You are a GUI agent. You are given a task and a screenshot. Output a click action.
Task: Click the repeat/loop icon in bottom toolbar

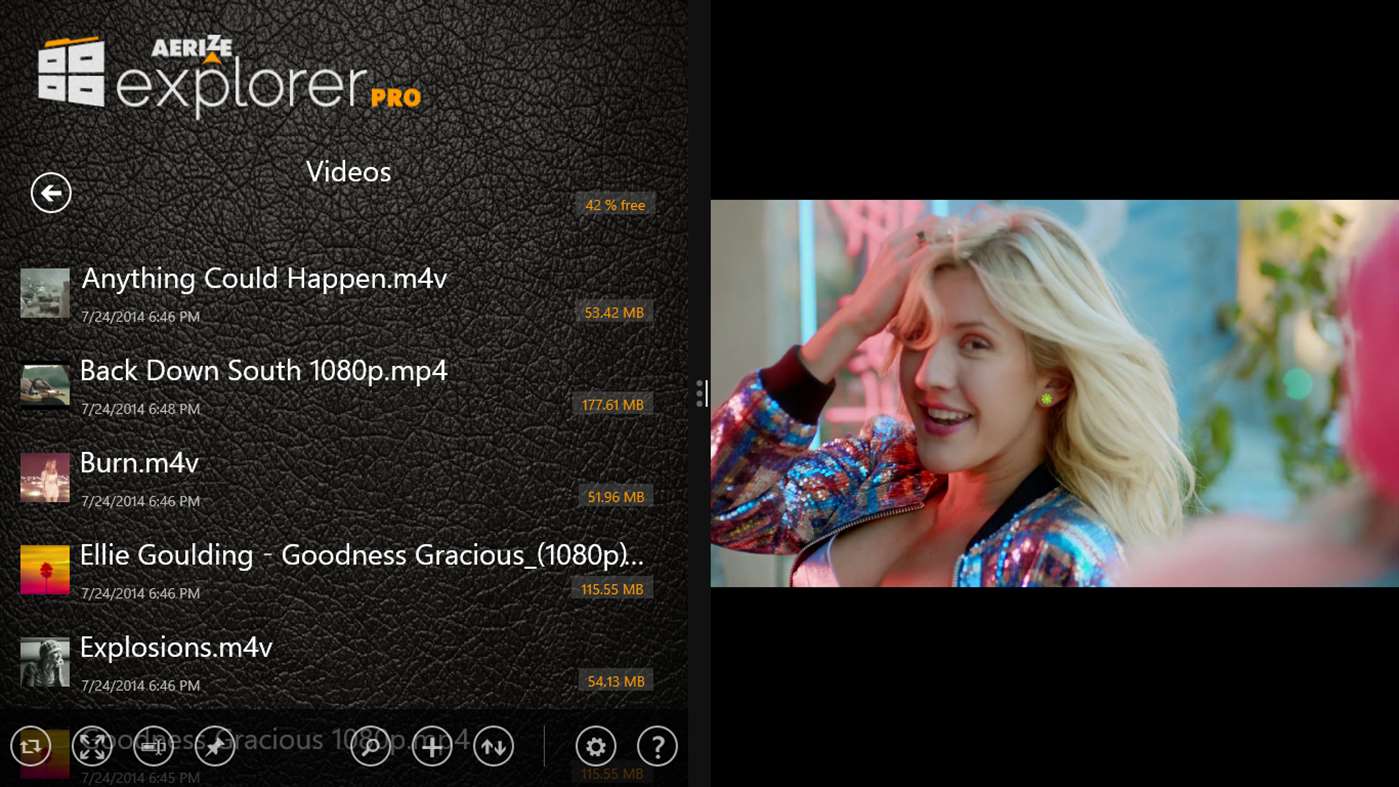tap(31, 746)
